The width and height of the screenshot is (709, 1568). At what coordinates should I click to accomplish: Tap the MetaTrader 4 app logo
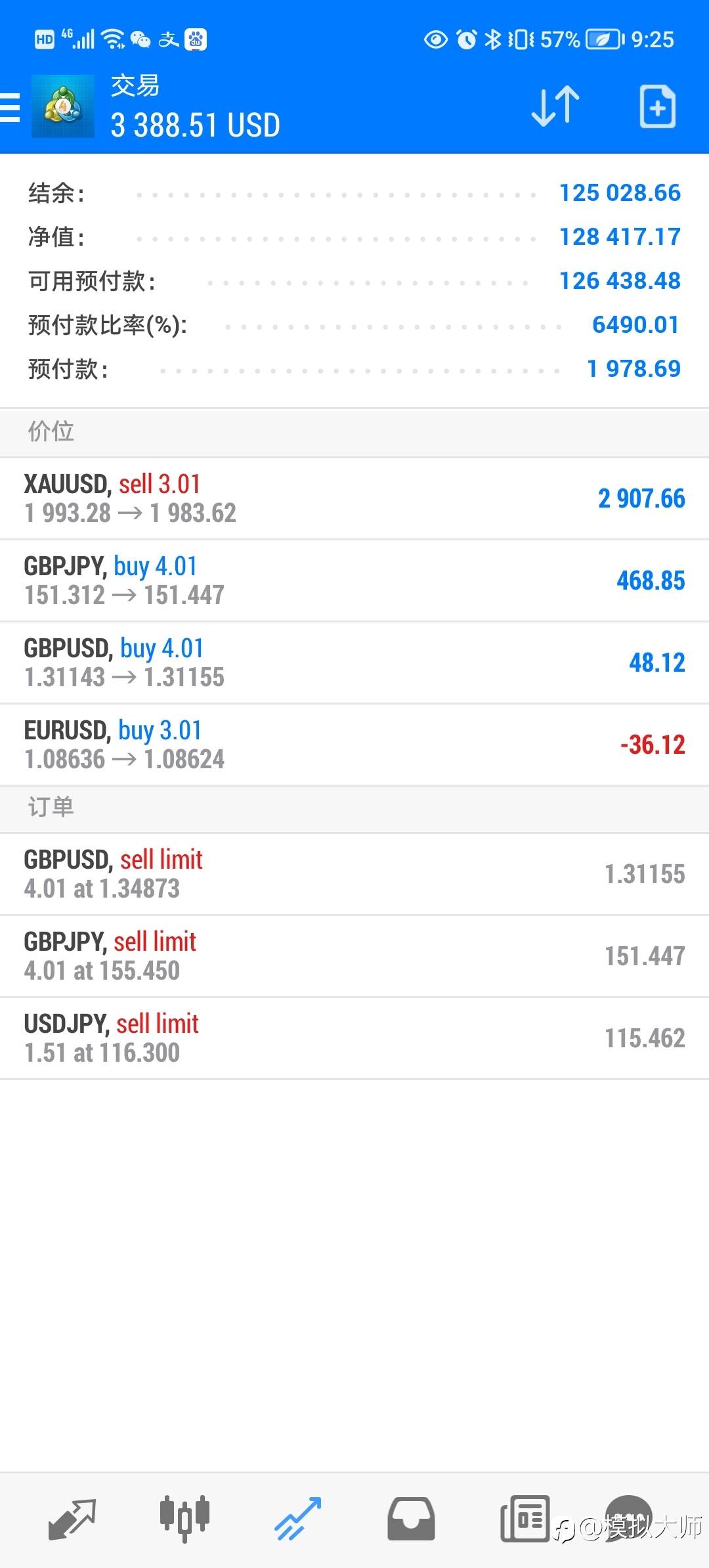click(63, 106)
